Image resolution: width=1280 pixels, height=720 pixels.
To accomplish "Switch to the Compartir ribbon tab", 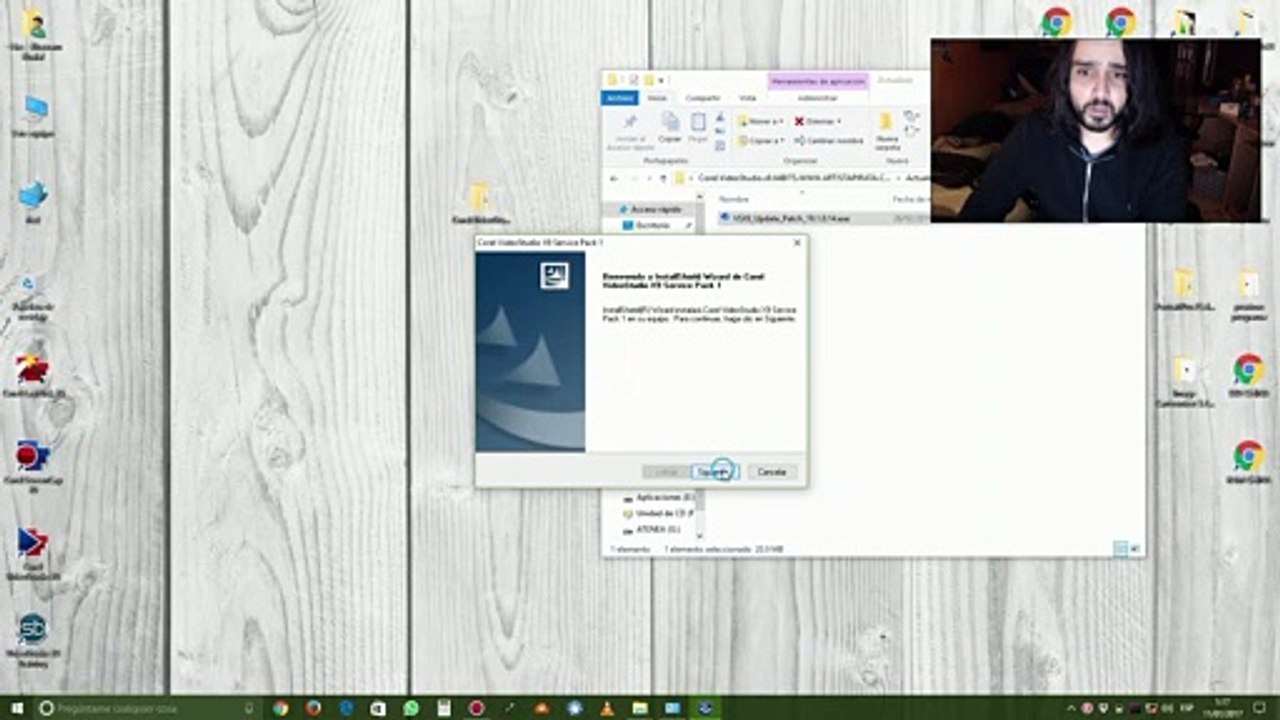I will tap(702, 98).
